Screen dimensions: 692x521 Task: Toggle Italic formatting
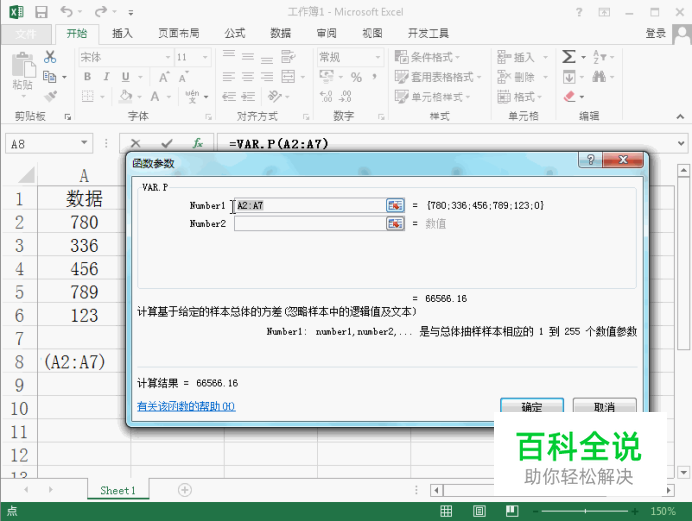point(106,77)
